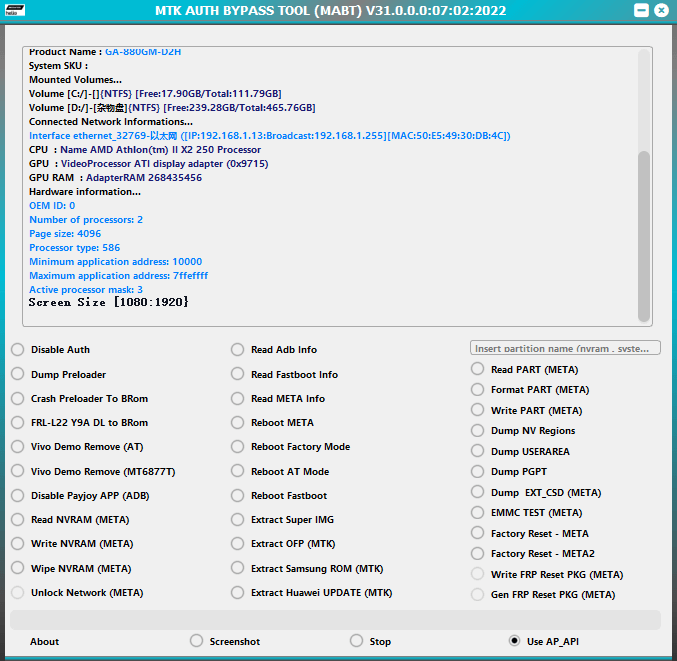Click the Screenshot option
Image resolution: width=677 pixels, height=661 pixels.
point(197,641)
